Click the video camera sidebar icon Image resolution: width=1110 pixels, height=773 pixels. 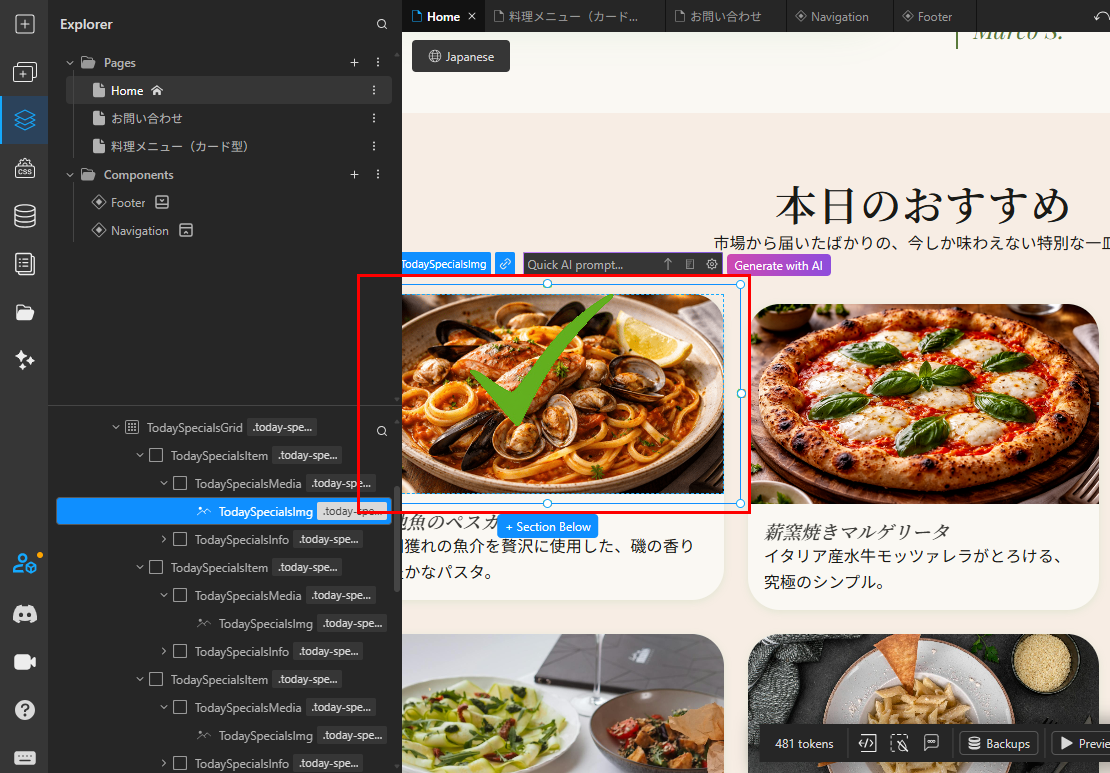pyautogui.click(x=25, y=662)
